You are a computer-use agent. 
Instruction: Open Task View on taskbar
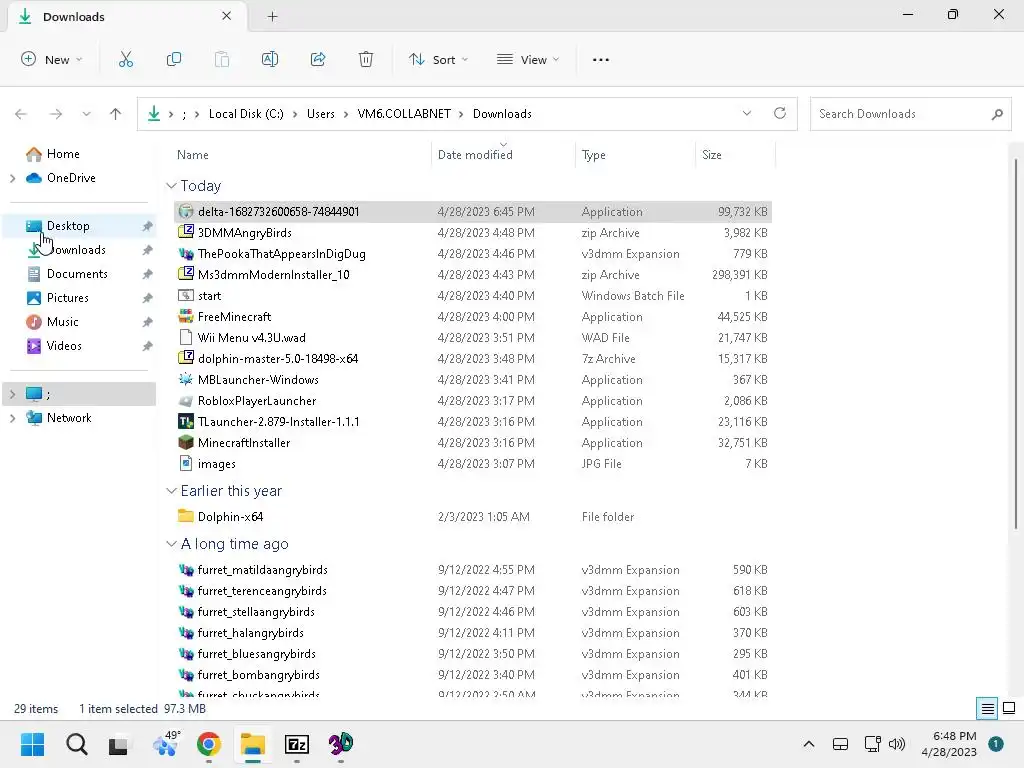click(118, 744)
